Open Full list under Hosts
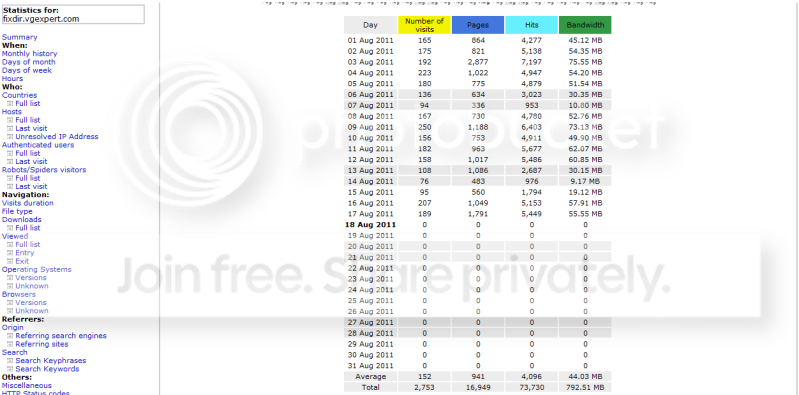Viewport: 799px width, 395px height. [x=28, y=120]
